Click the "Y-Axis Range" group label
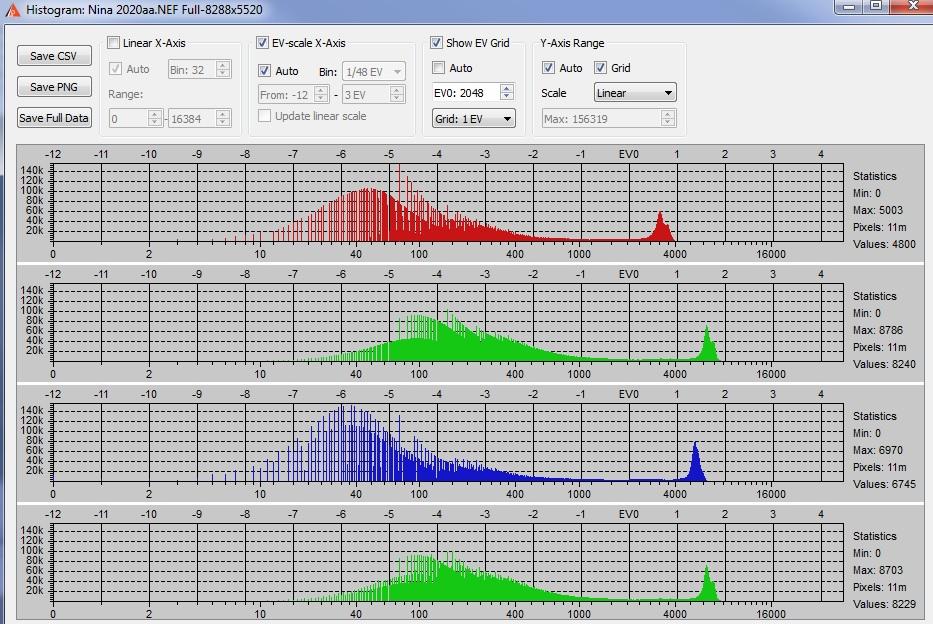 point(572,43)
